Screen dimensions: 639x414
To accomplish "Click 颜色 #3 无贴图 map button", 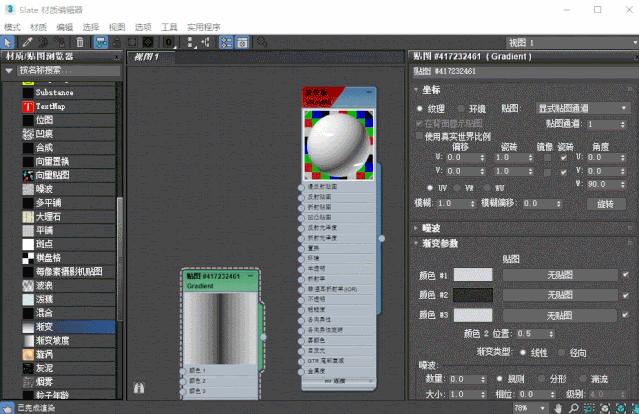I will tap(560, 315).
